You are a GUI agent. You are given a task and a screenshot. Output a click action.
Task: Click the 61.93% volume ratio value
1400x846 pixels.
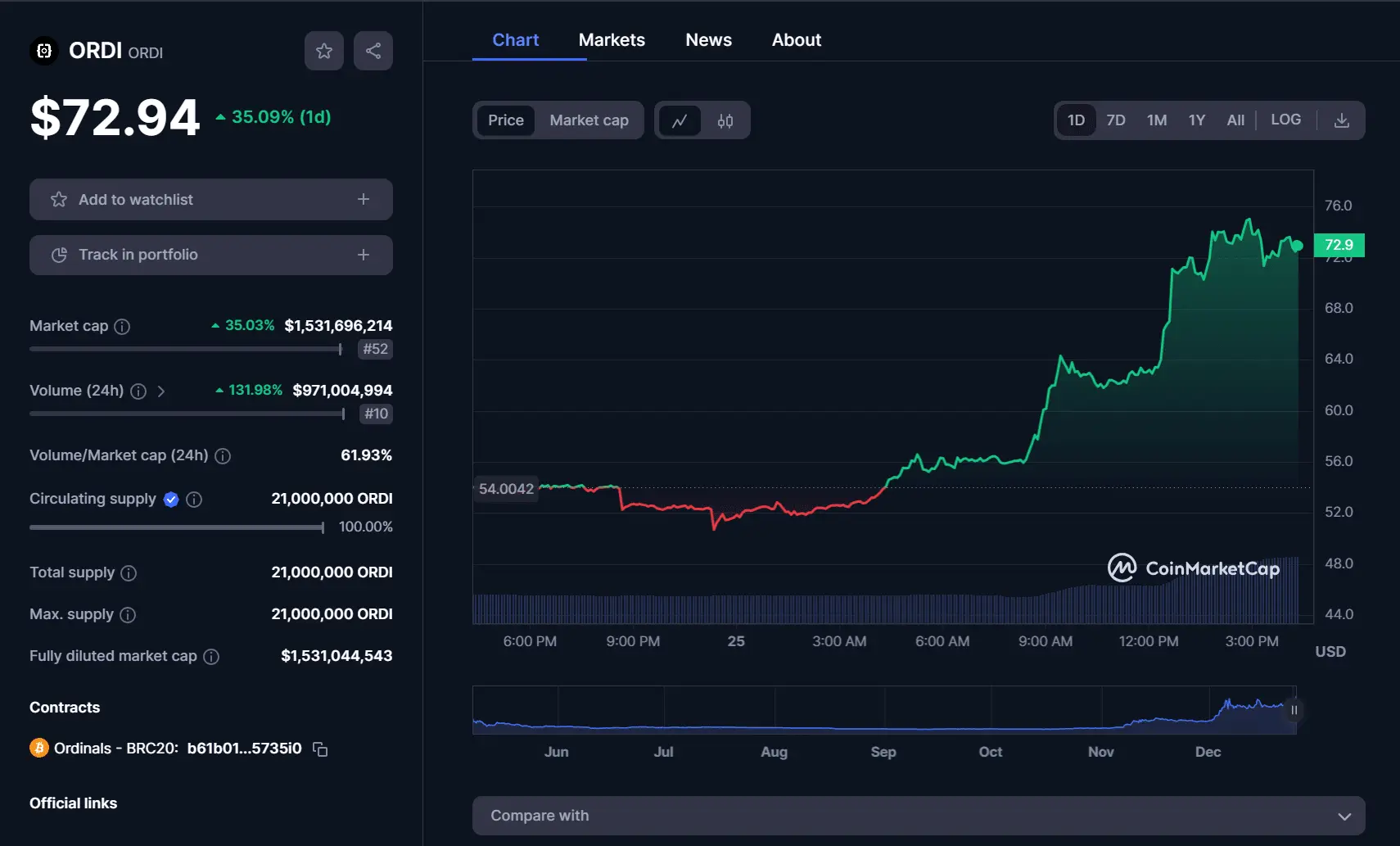pos(366,455)
